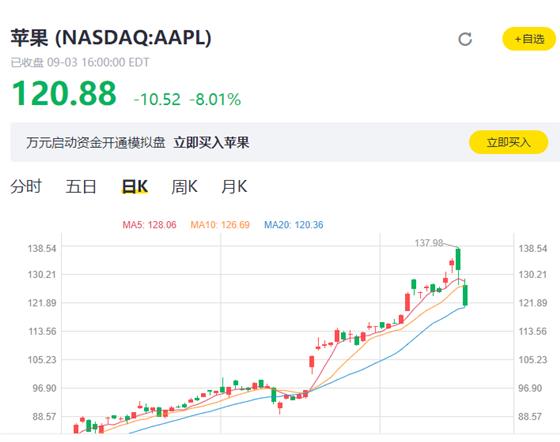Add AAPL with the +自选 button
Viewport: 560px width, 442px height.
529,39
